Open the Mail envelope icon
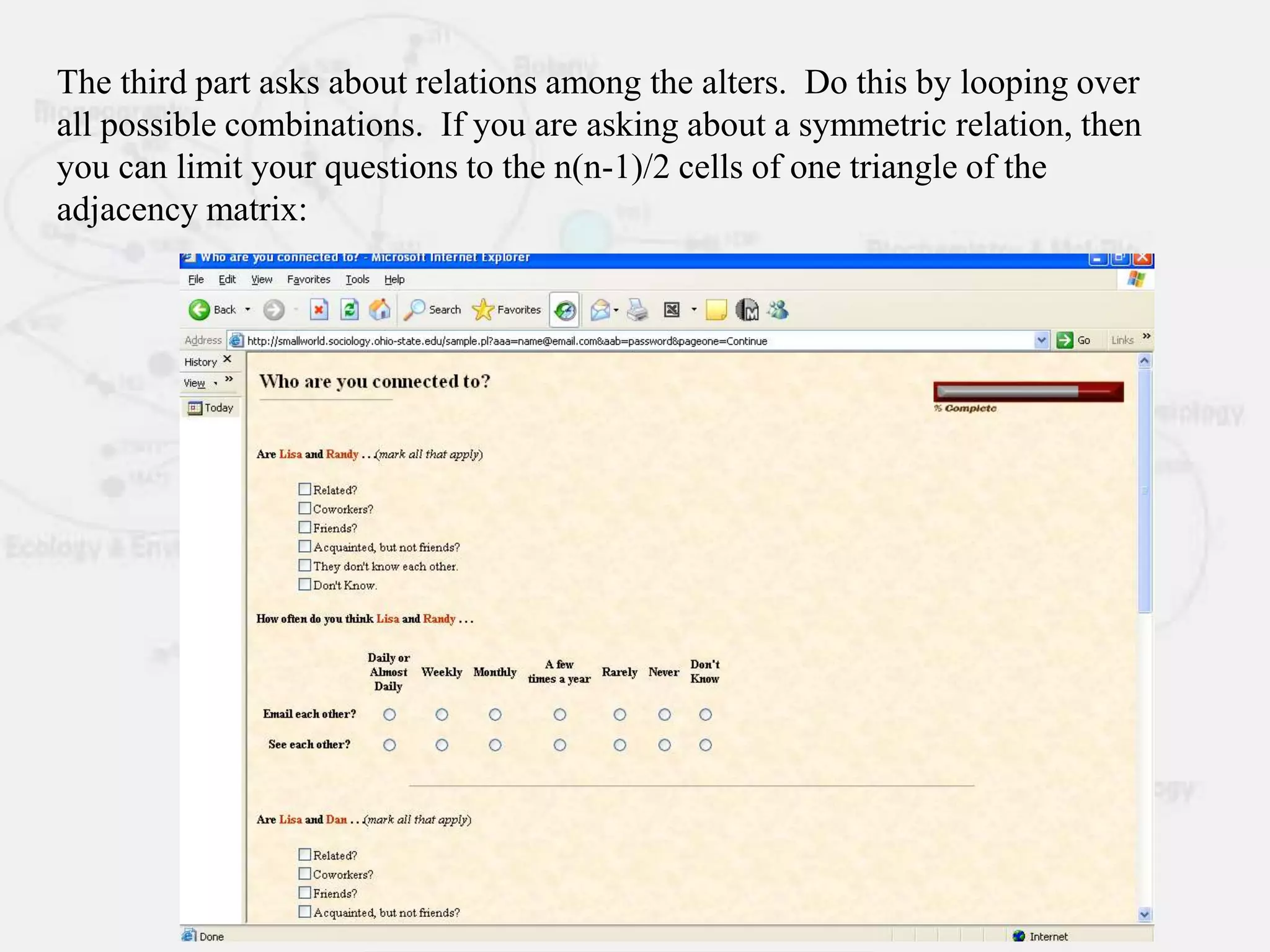This screenshot has height=952, width=1270. point(600,309)
